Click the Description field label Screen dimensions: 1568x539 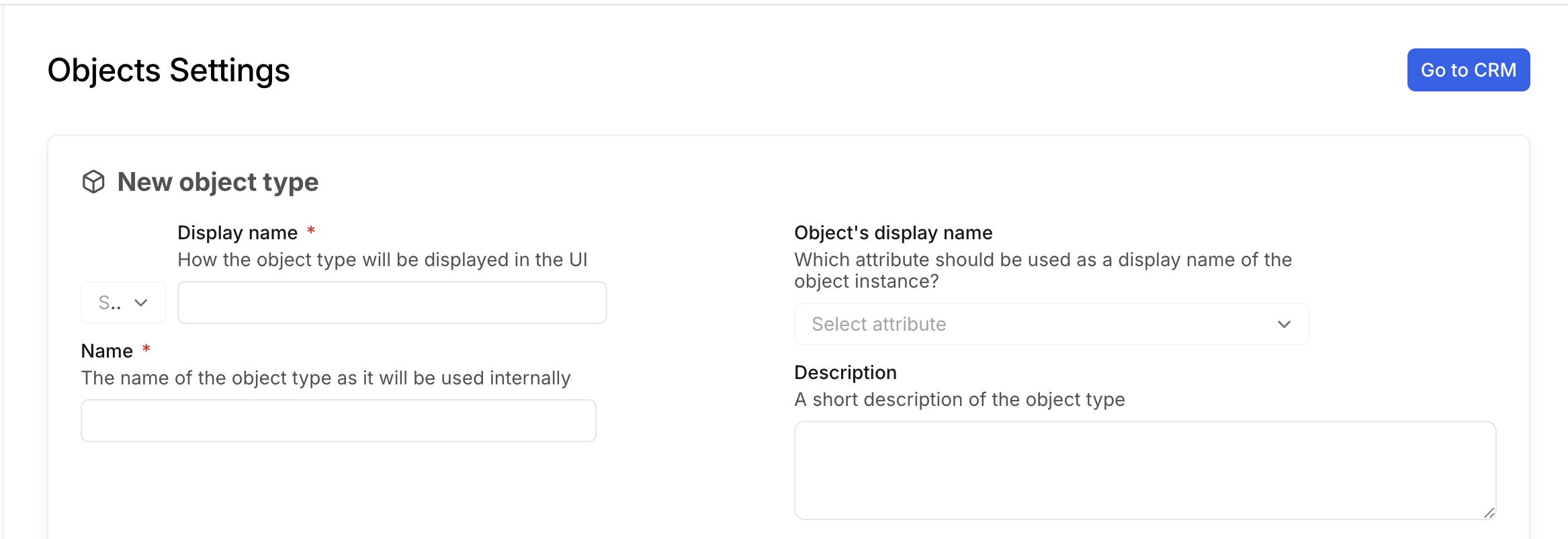845,372
